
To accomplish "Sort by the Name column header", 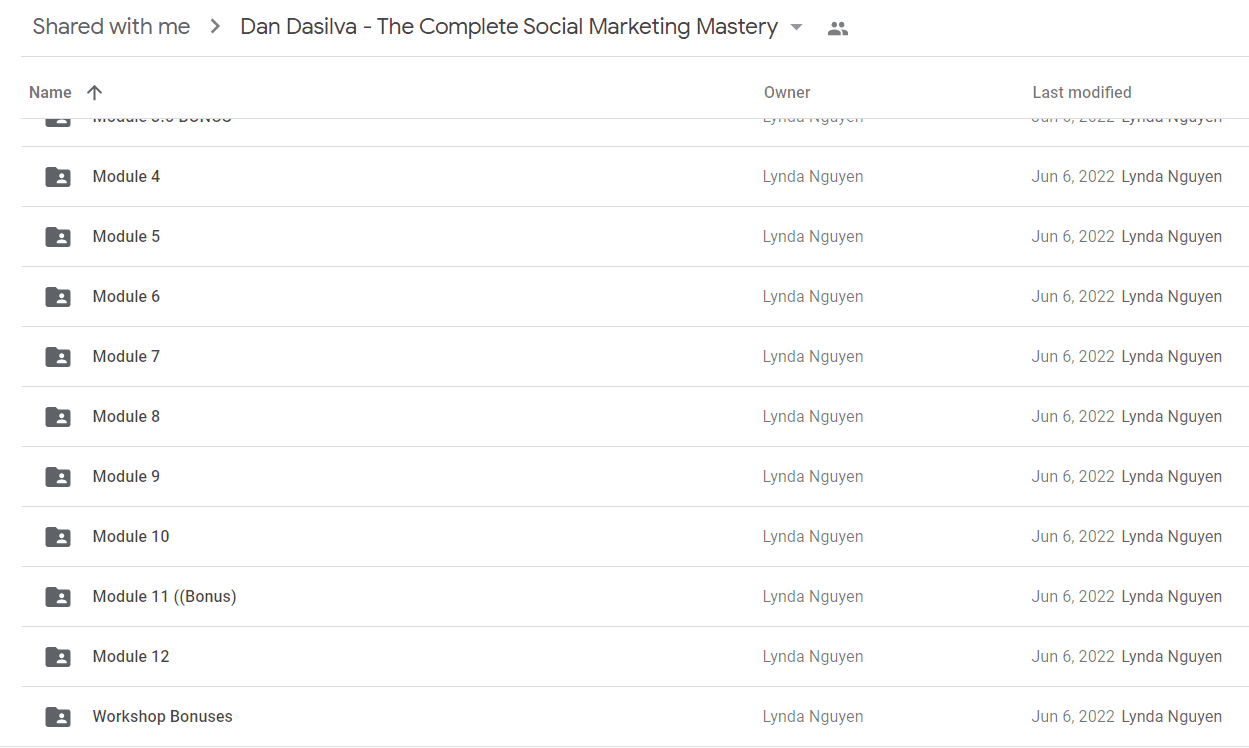I will coord(50,92).
